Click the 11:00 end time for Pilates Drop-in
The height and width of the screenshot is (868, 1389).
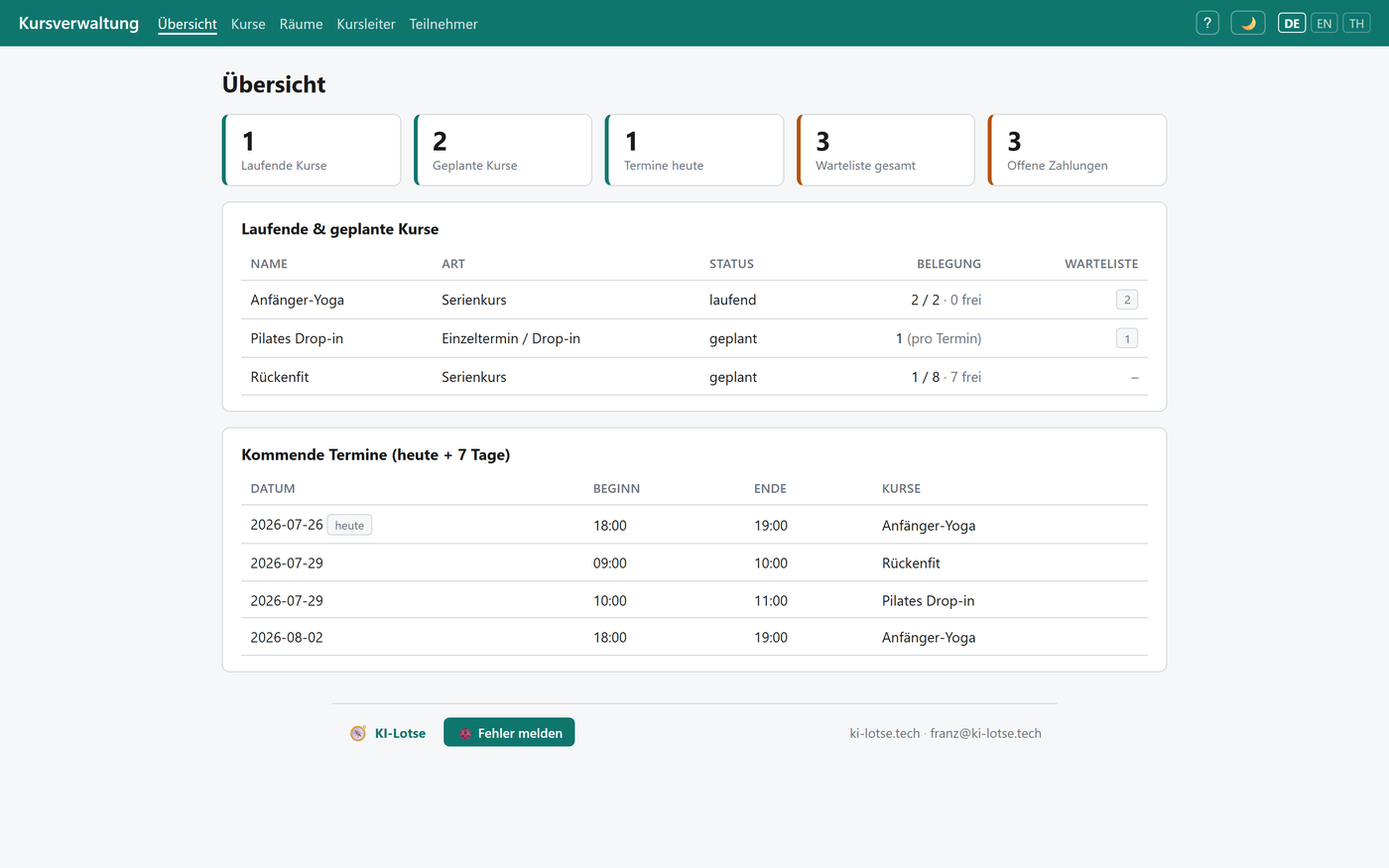pyautogui.click(x=771, y=600)
